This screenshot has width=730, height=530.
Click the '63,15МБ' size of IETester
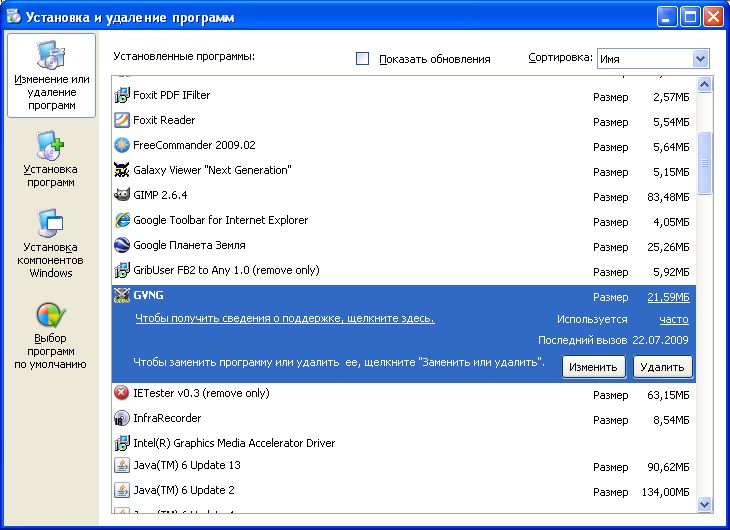coord(668,395)
